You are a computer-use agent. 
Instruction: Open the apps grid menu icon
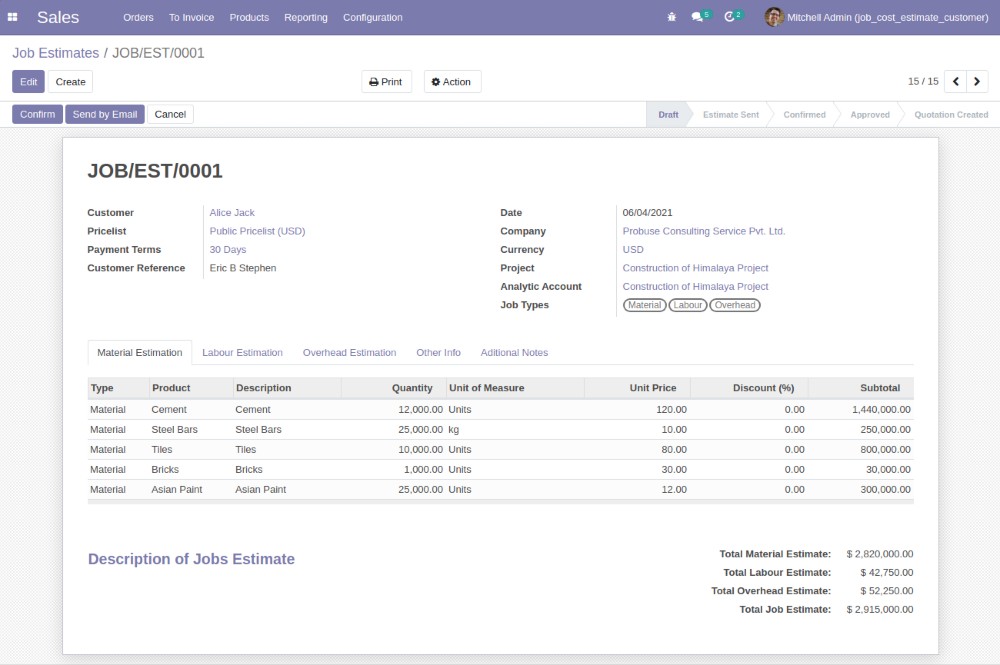(13, 17)
